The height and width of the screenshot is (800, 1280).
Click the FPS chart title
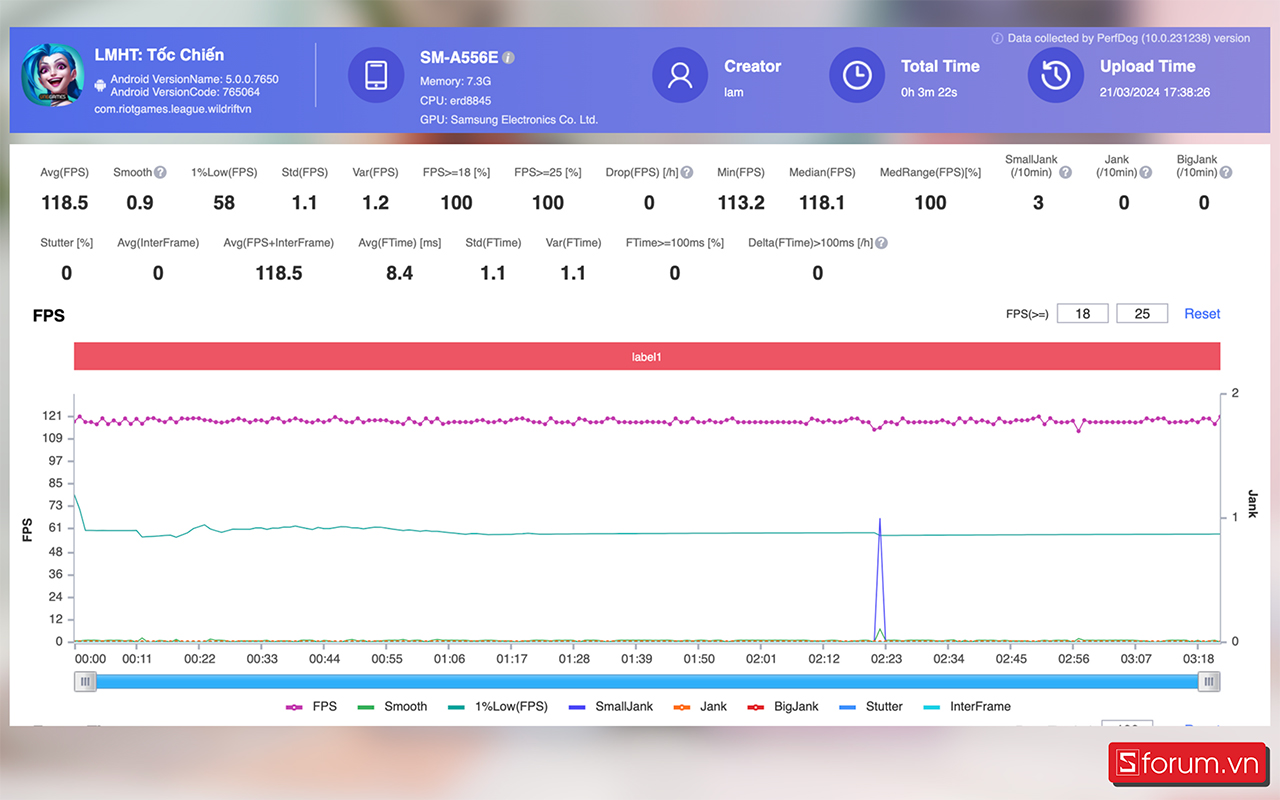coord(49,316)
